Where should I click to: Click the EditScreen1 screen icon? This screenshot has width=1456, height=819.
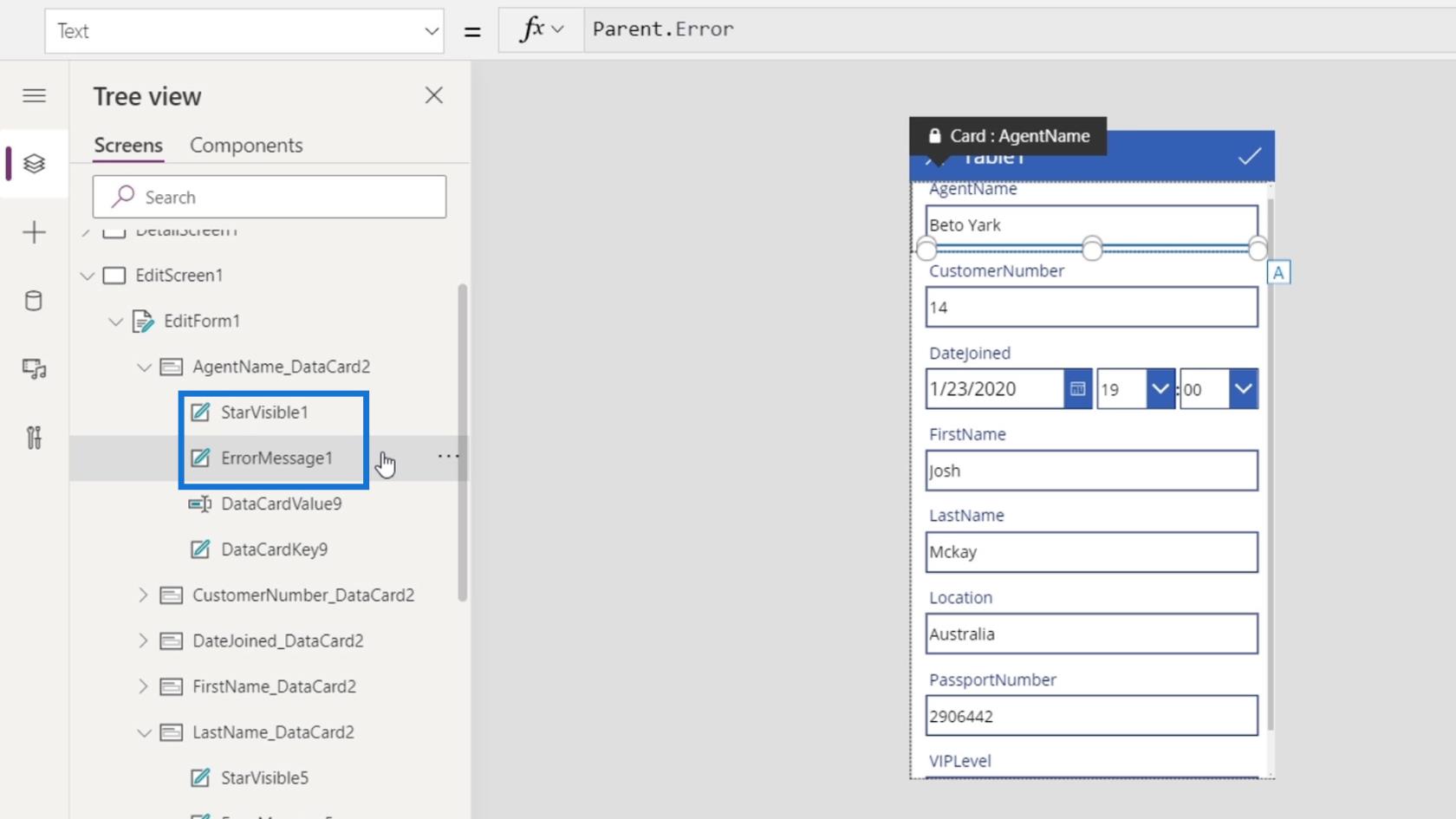click(x=114, y=276)
